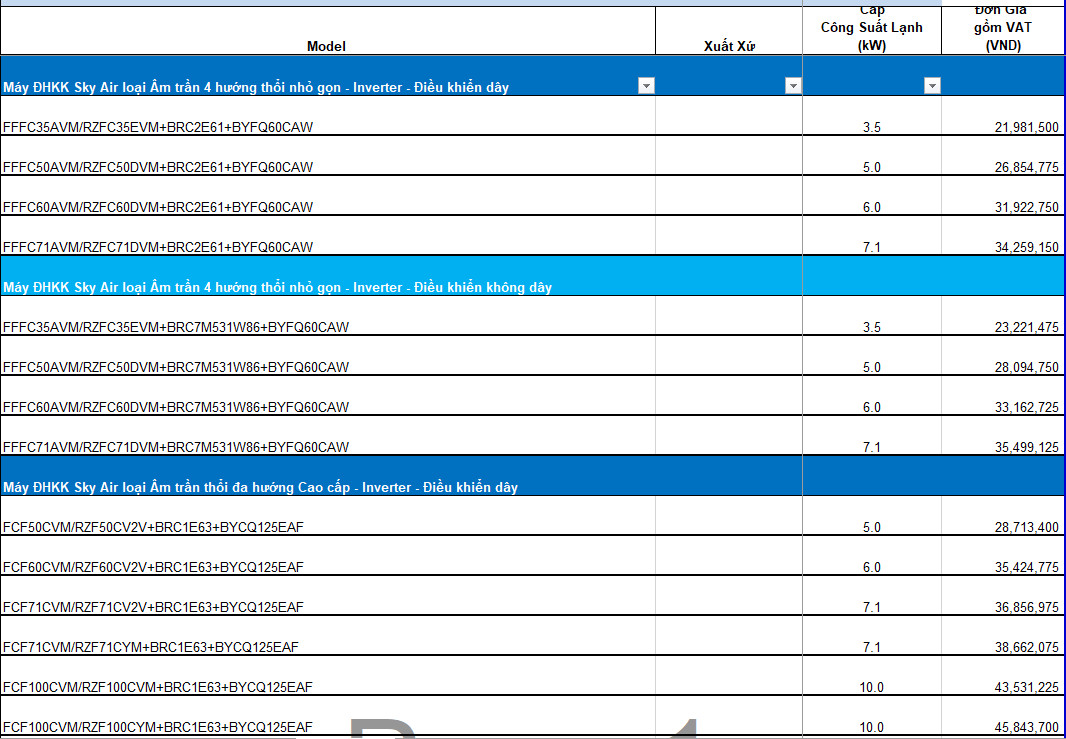
Task: Select the price 45,843,700
Action: click(x=1027, y=727)
